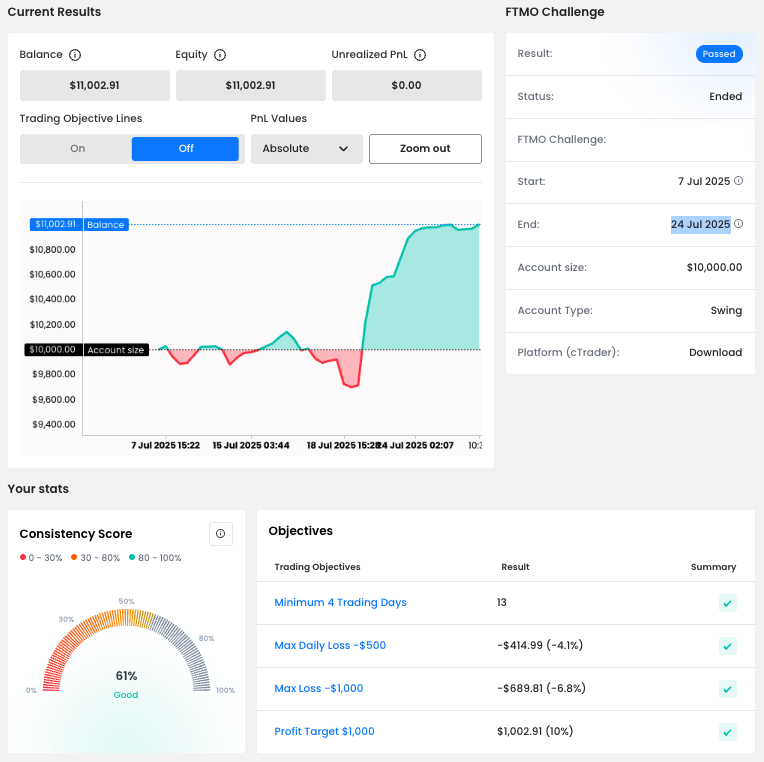The width and height of the screenshot is (764, 762).
Task: Click the Profit Target summary checkmark icon
Action: coord(728,732)
